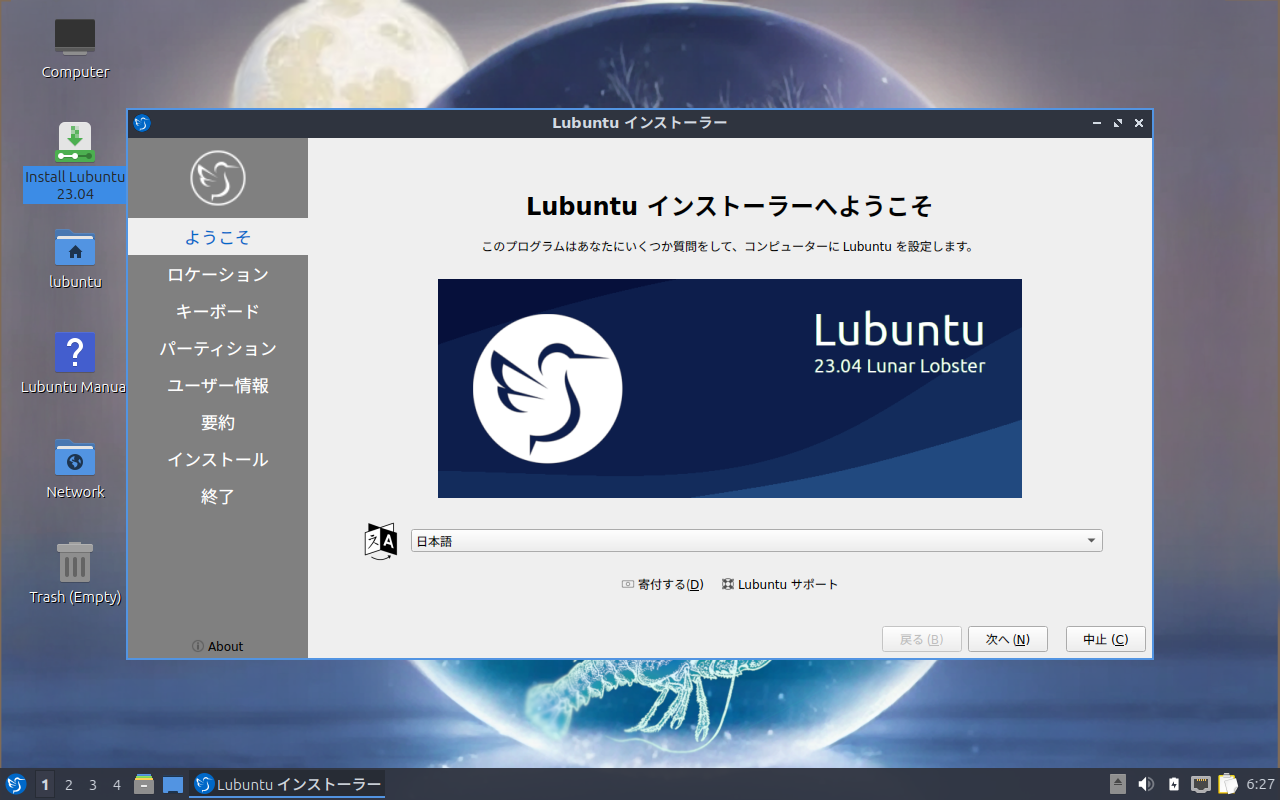Click the 中止 (C) cancel button
The width and height of the screenshot is (1280, 800).
(1106, 639)
